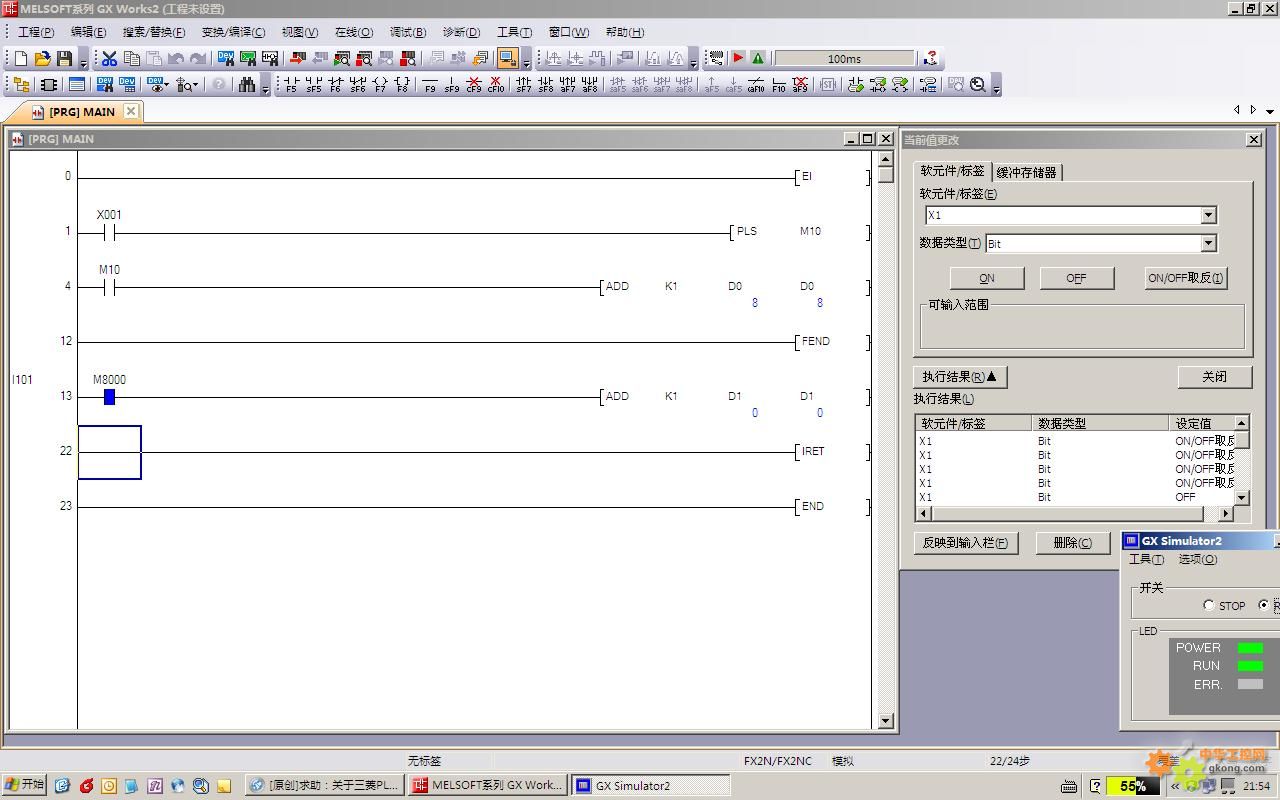Click the results list vertical scrollbar down arrow
The image size is (1280, 800).
(1242, 497)
